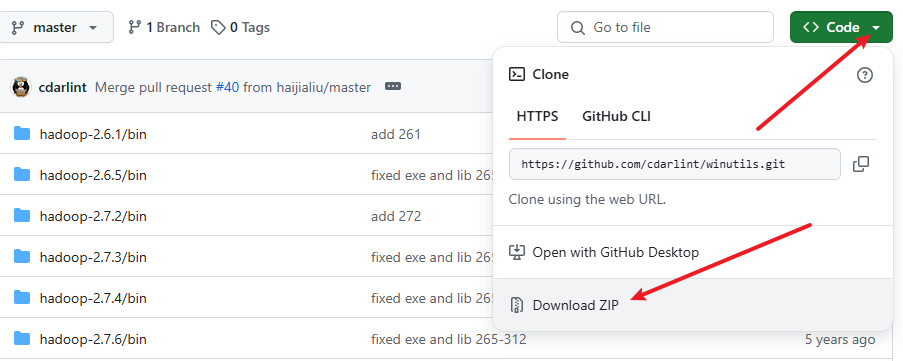Click folder icon beside hadoop-2.6.1/bin
The width and height of the screenshot is (903, 361).
pos(22,134)
